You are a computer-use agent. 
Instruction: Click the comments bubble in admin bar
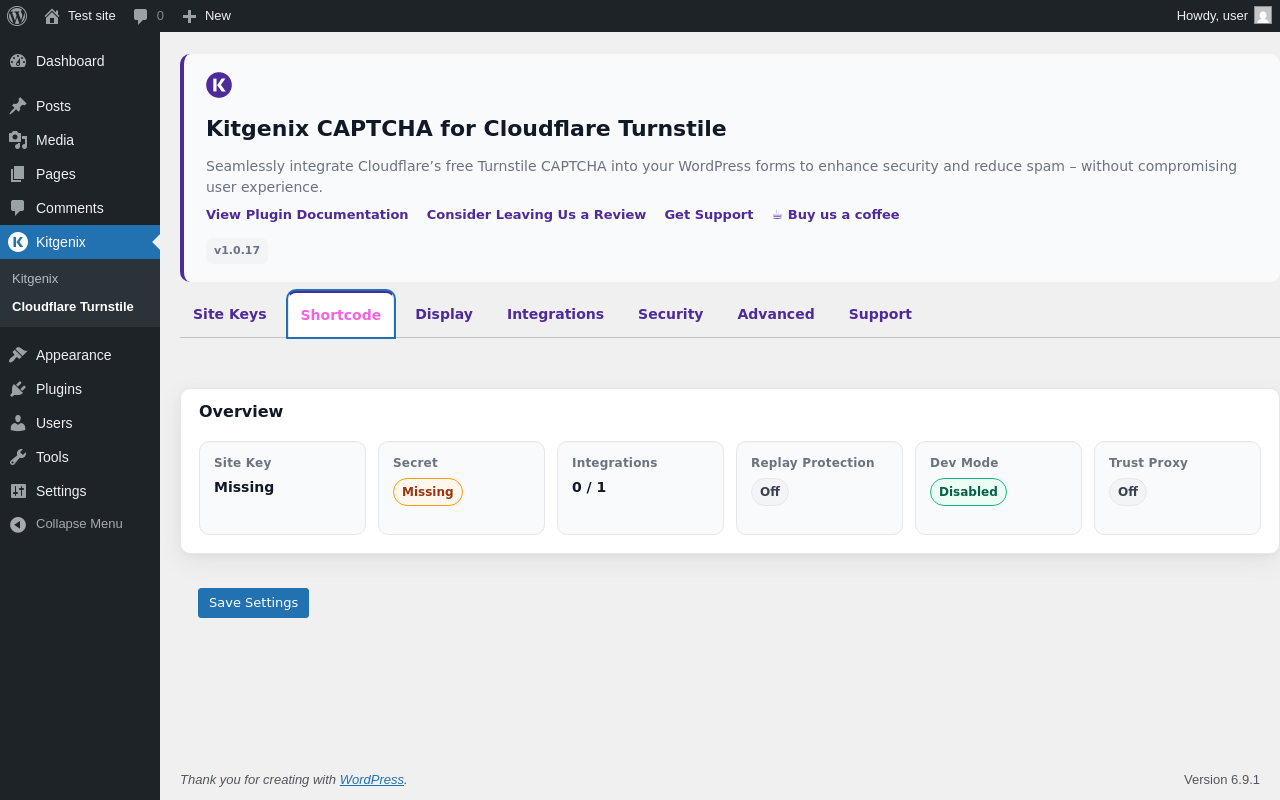coord(141,16)
